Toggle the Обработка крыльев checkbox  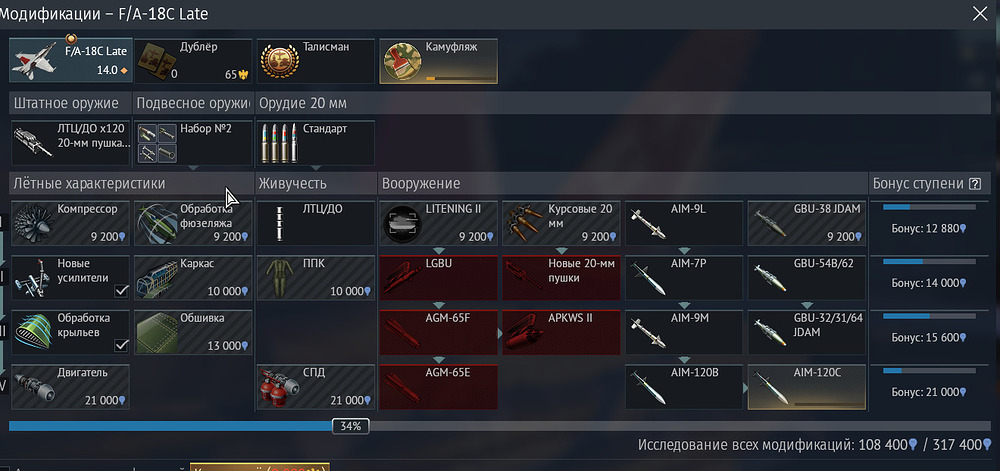pos(121,345)
